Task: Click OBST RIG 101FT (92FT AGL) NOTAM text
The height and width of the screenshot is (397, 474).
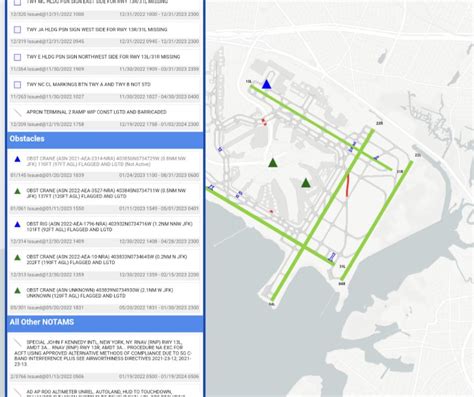Action: 109,227
